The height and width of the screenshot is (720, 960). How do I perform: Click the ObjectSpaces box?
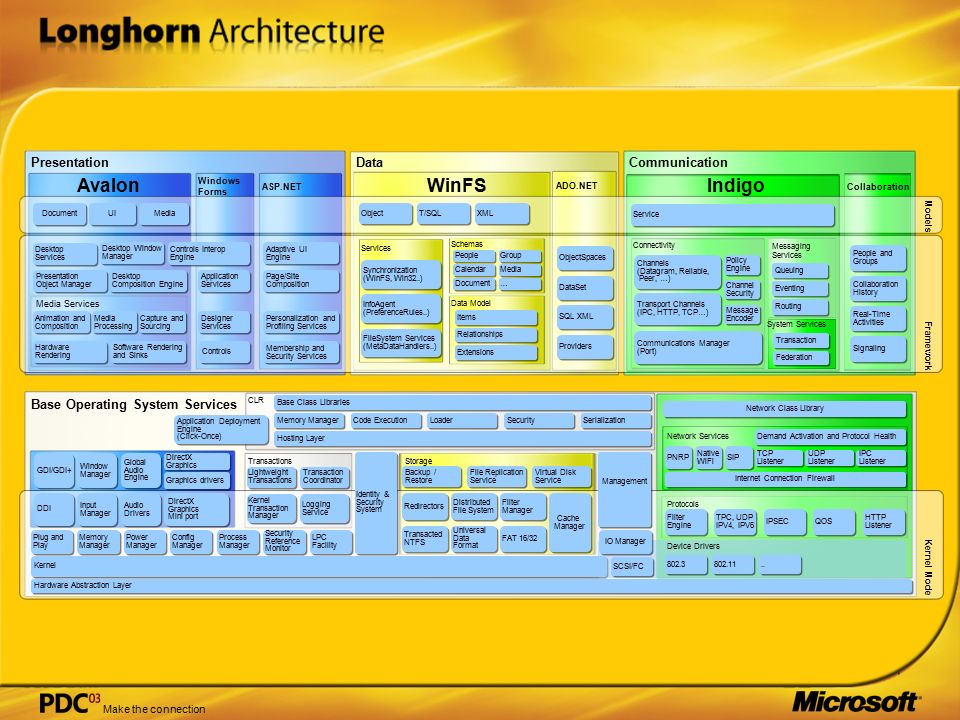585,258
